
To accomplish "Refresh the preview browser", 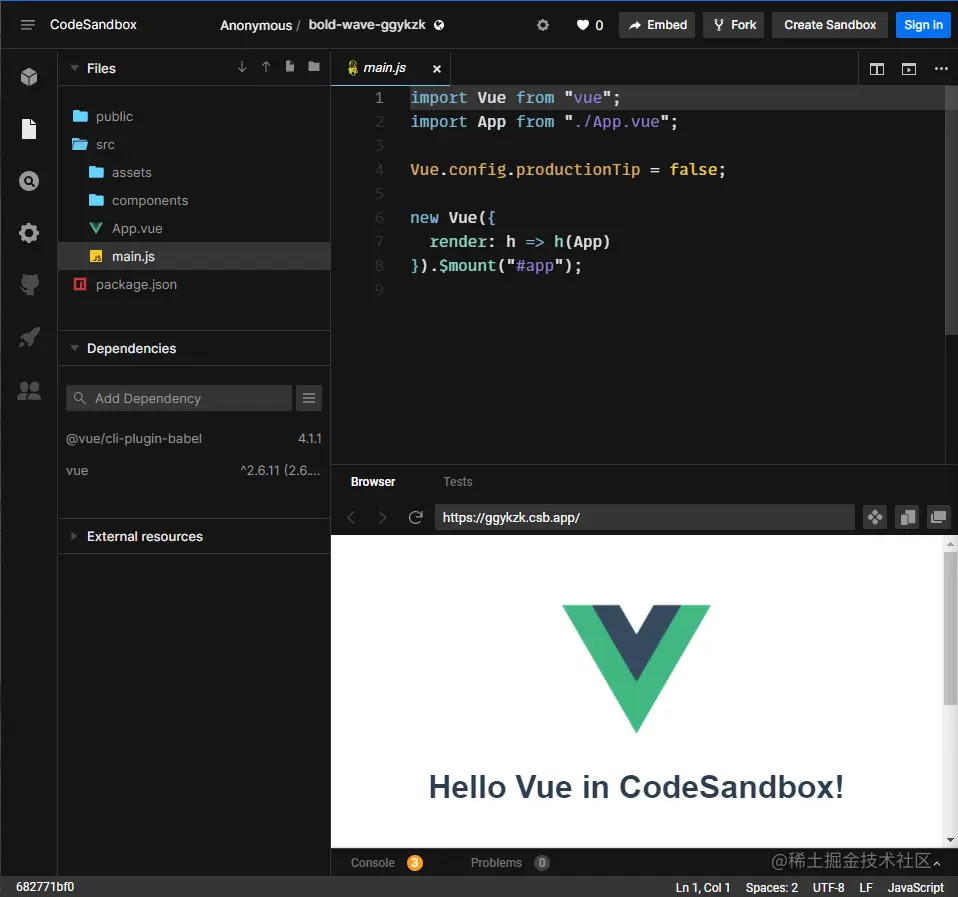I will pyautogui.click(x=415, y=518).
